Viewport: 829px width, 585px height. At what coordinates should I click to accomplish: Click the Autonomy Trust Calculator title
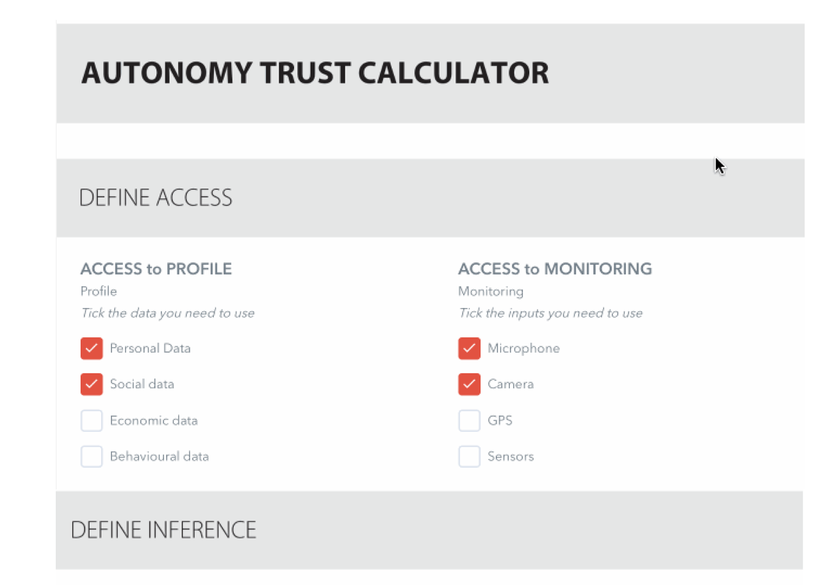[314, 73]
